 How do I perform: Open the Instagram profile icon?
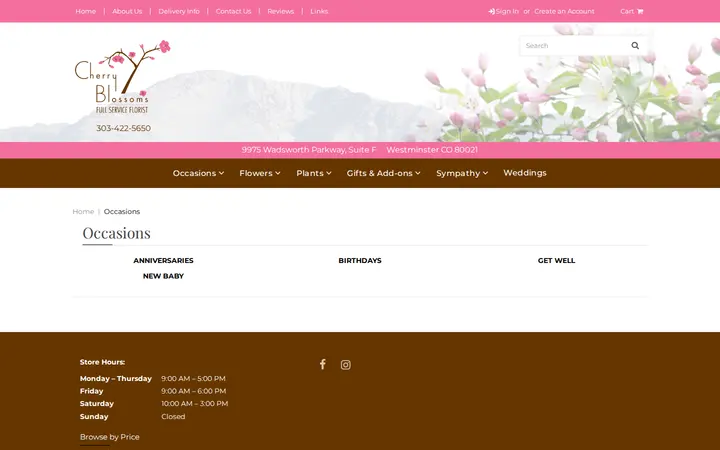coord(346,365)
